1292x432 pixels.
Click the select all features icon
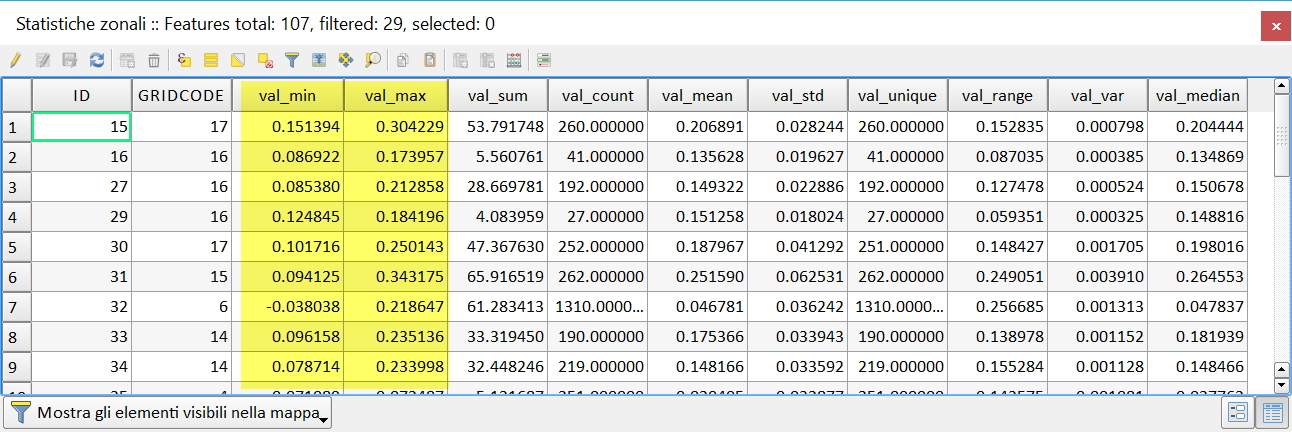click(211, 60)
